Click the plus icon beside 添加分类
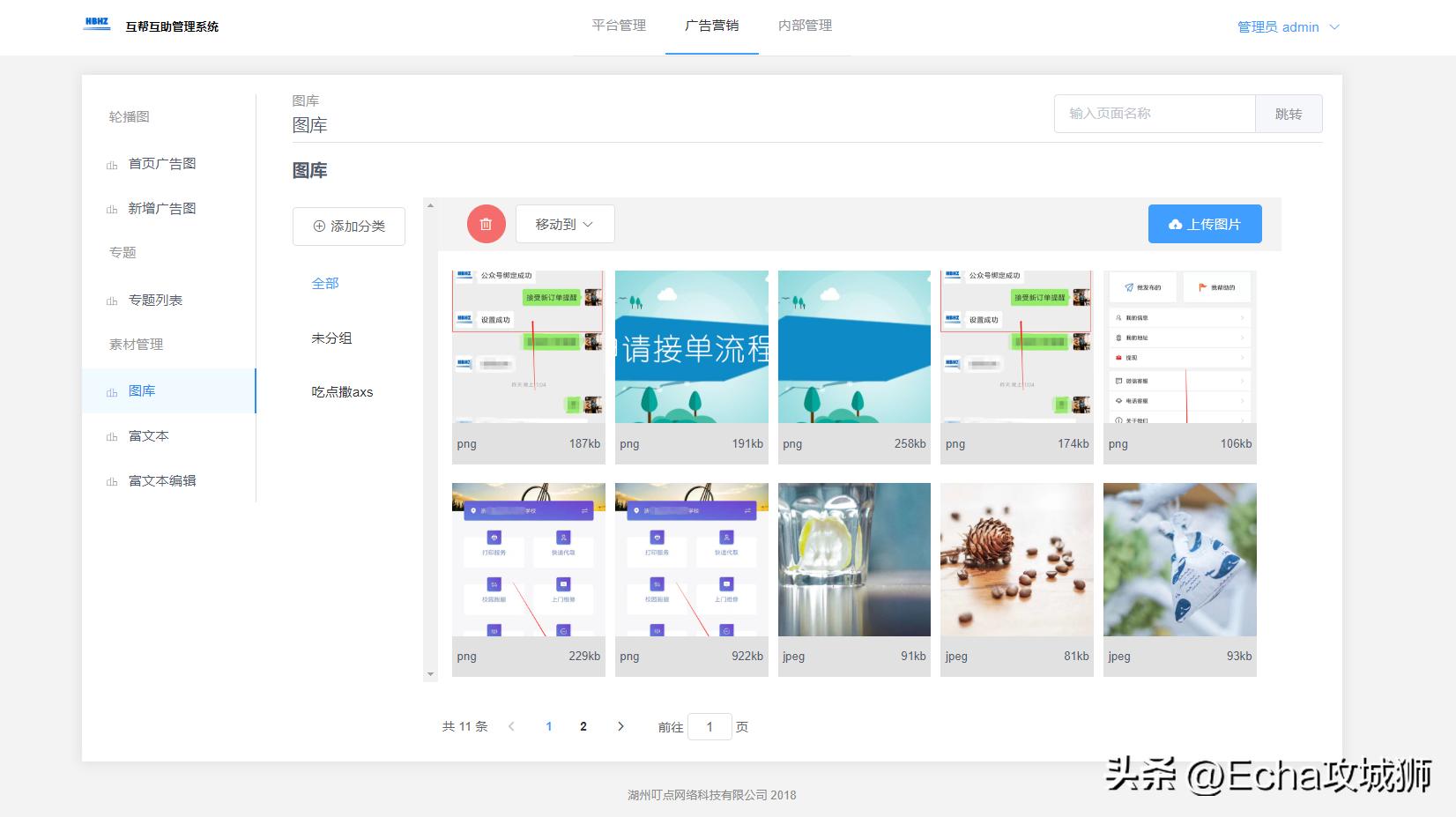This screenshot has height=817, width=1456. (318, 227)
